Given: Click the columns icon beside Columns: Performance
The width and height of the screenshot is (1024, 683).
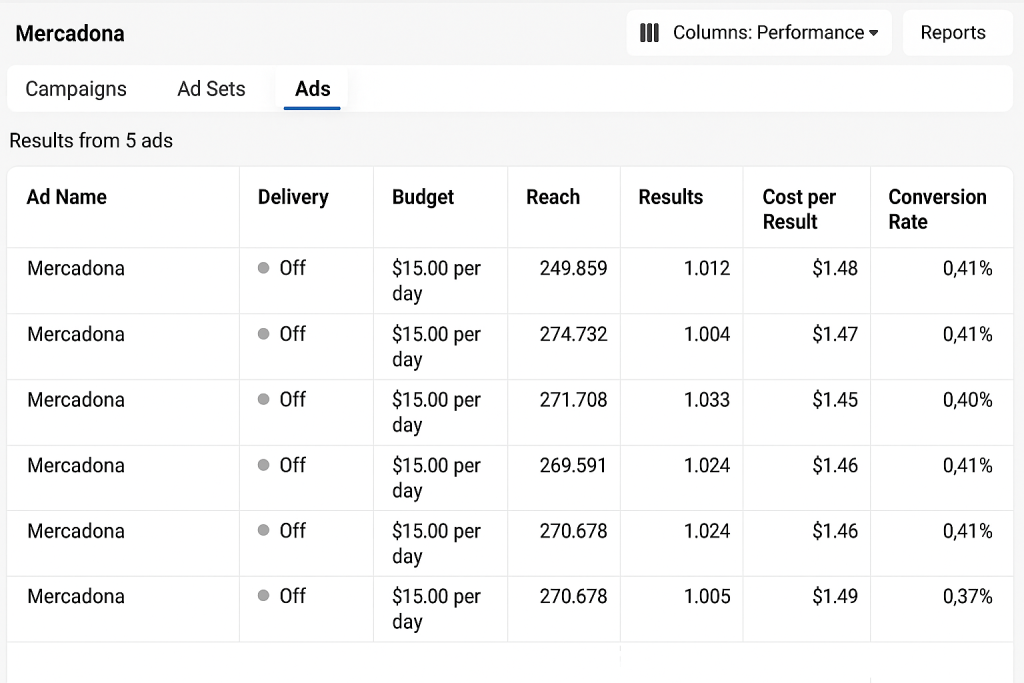Looking at the screenshot, I should click(x=649, y=33).
